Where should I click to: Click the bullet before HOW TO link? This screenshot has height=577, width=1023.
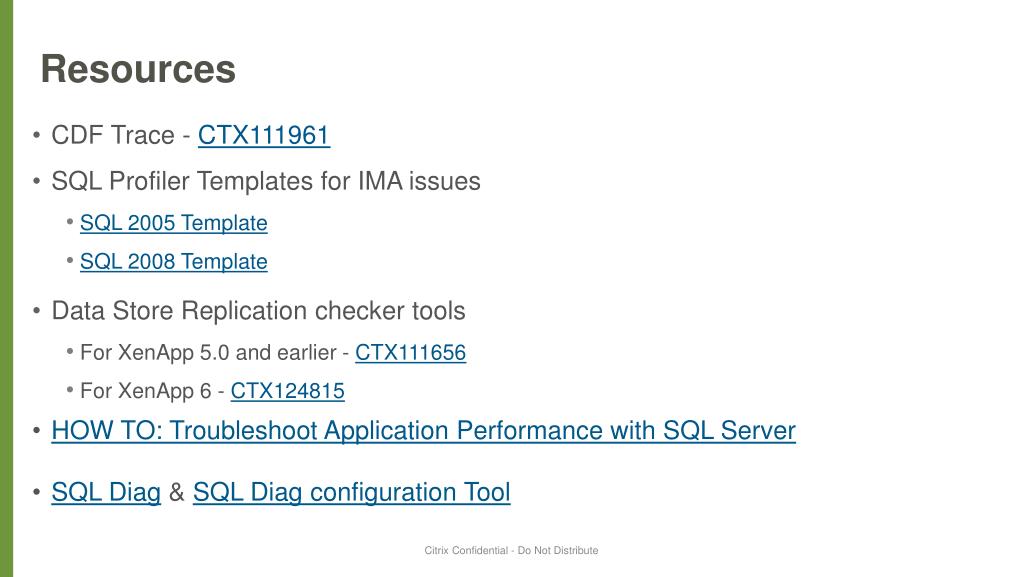pyautogui.click(x=37, y=430)
